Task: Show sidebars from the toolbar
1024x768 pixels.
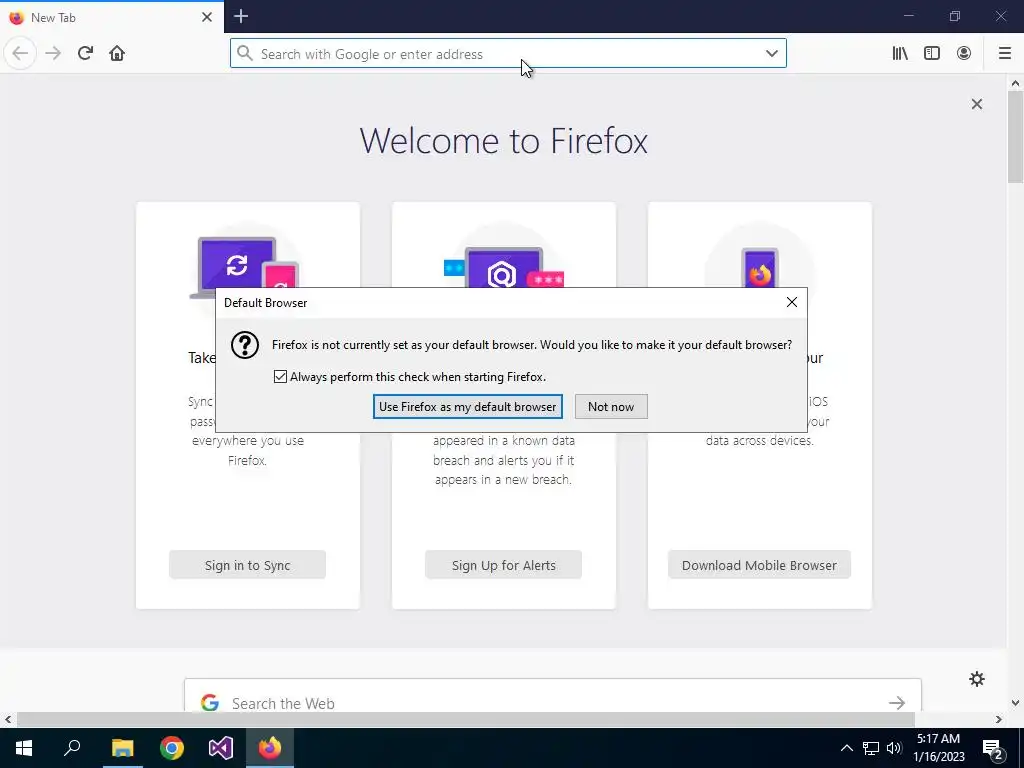Action: (932, 54)
